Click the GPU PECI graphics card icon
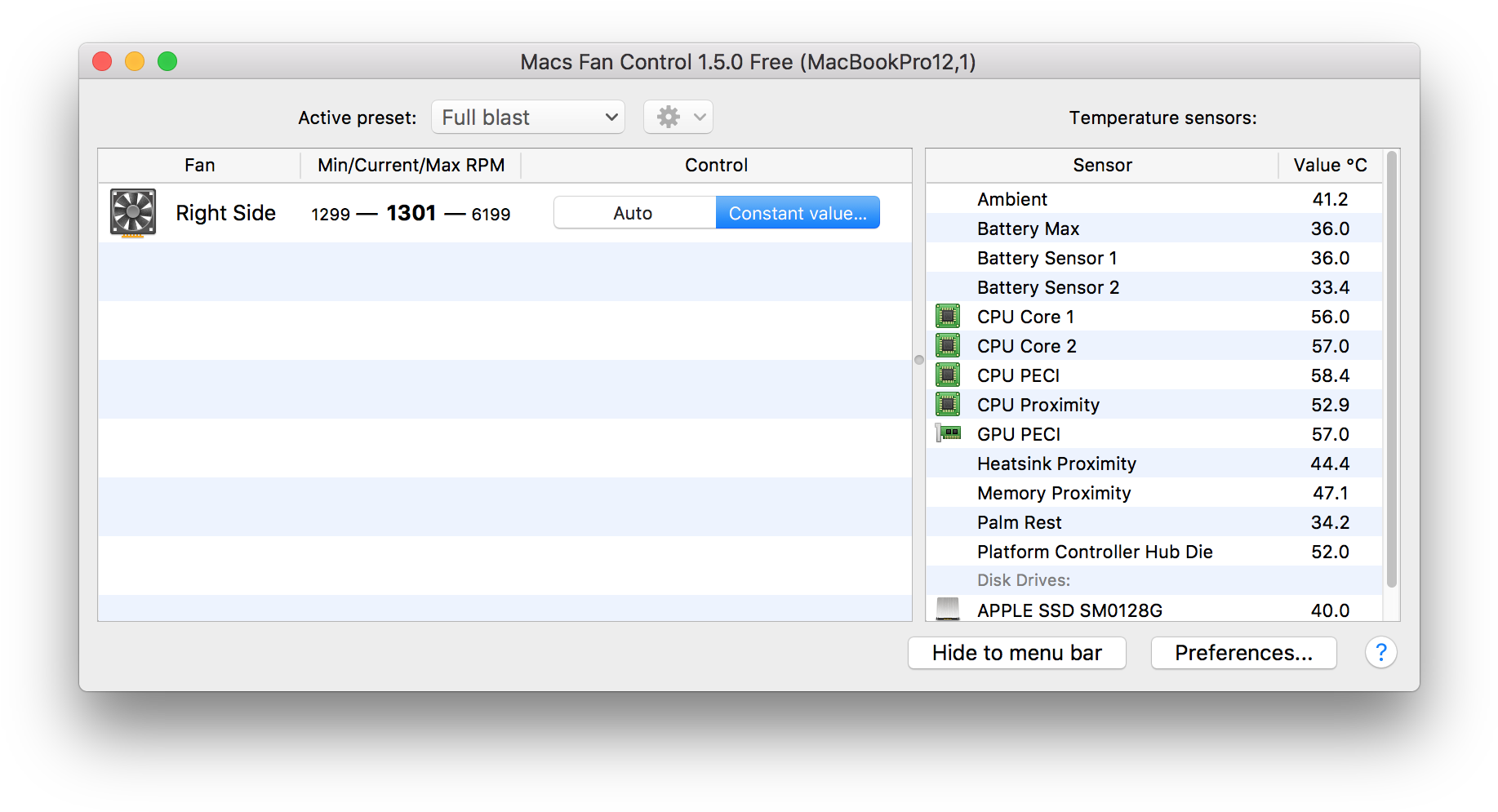This screenshot has width=1498, height=812. pyautogui.click(x=948, y=433)
